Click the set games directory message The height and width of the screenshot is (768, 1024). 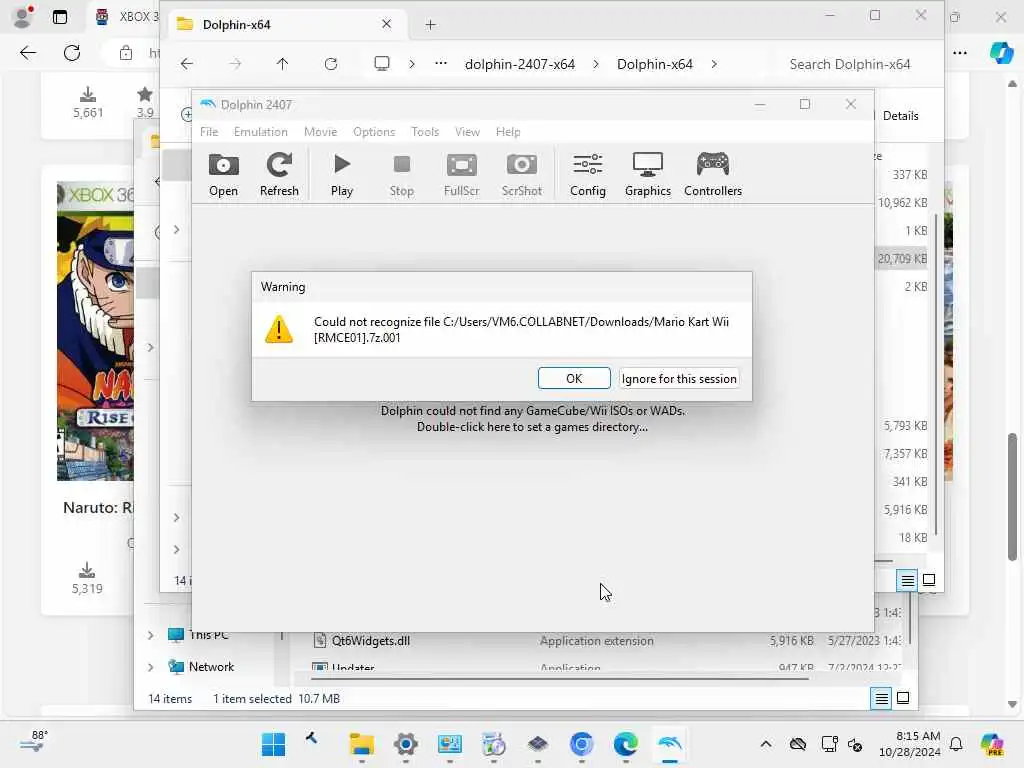click(532, 419)
